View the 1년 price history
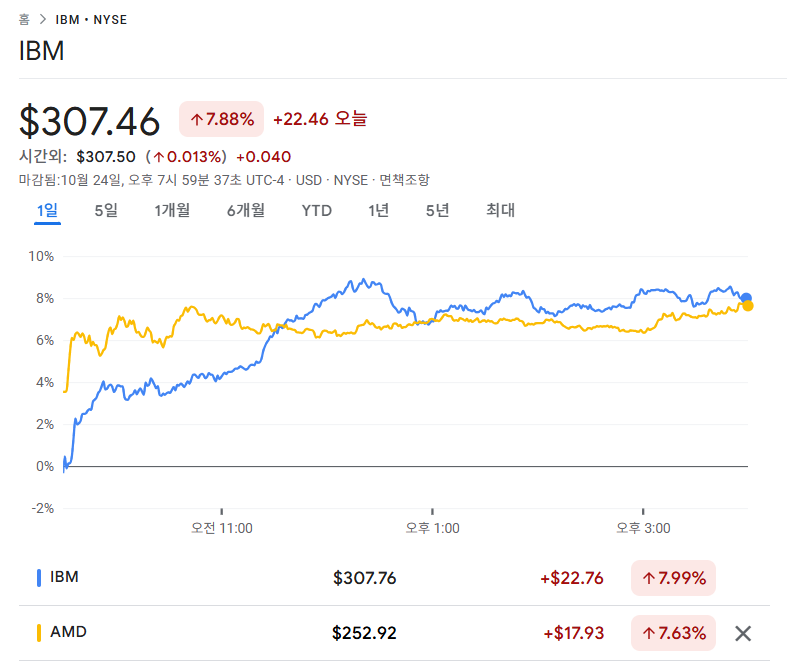 (378, 210)
